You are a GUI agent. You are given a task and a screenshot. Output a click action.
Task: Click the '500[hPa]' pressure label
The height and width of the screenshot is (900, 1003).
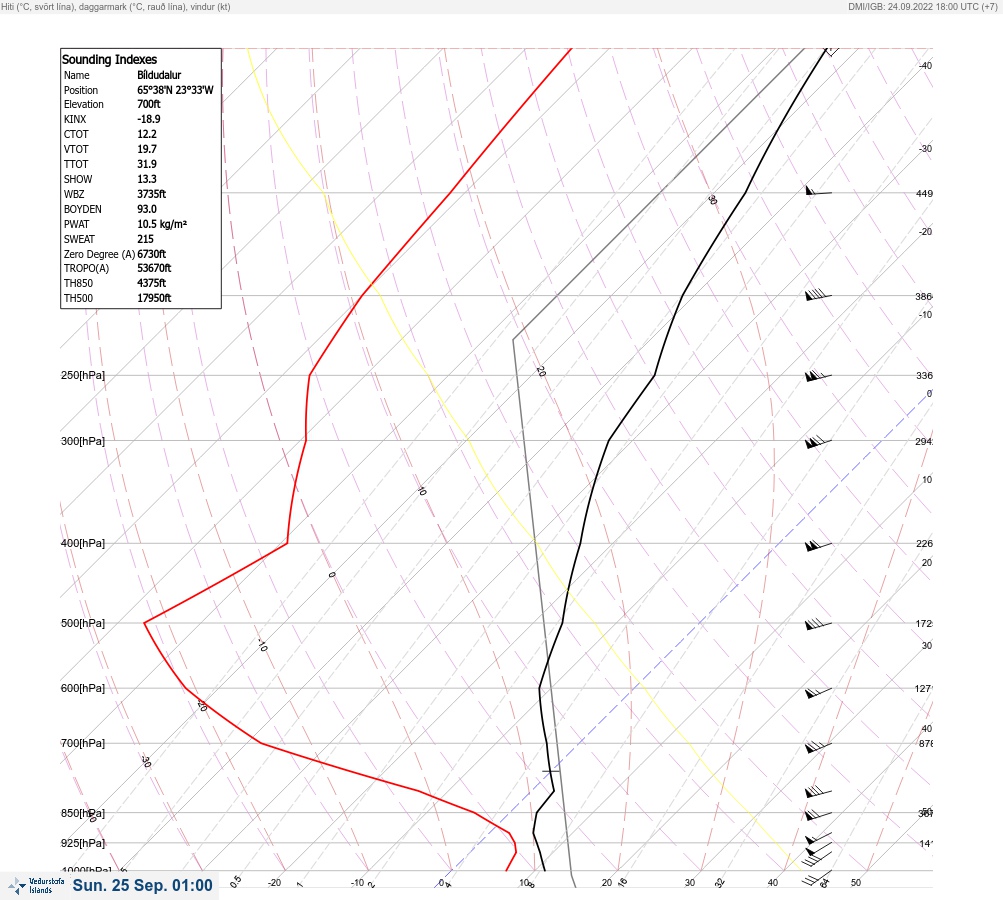[x=83, y=623]
